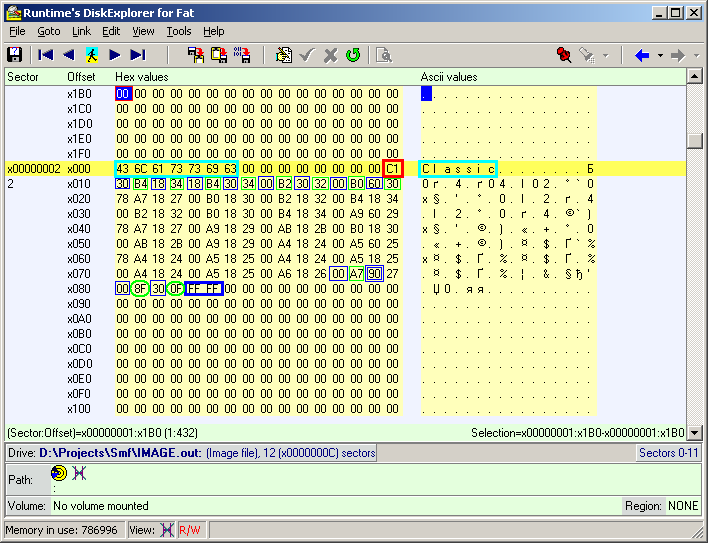Open the Help menu
708x543 pixels.
point(214,31)
